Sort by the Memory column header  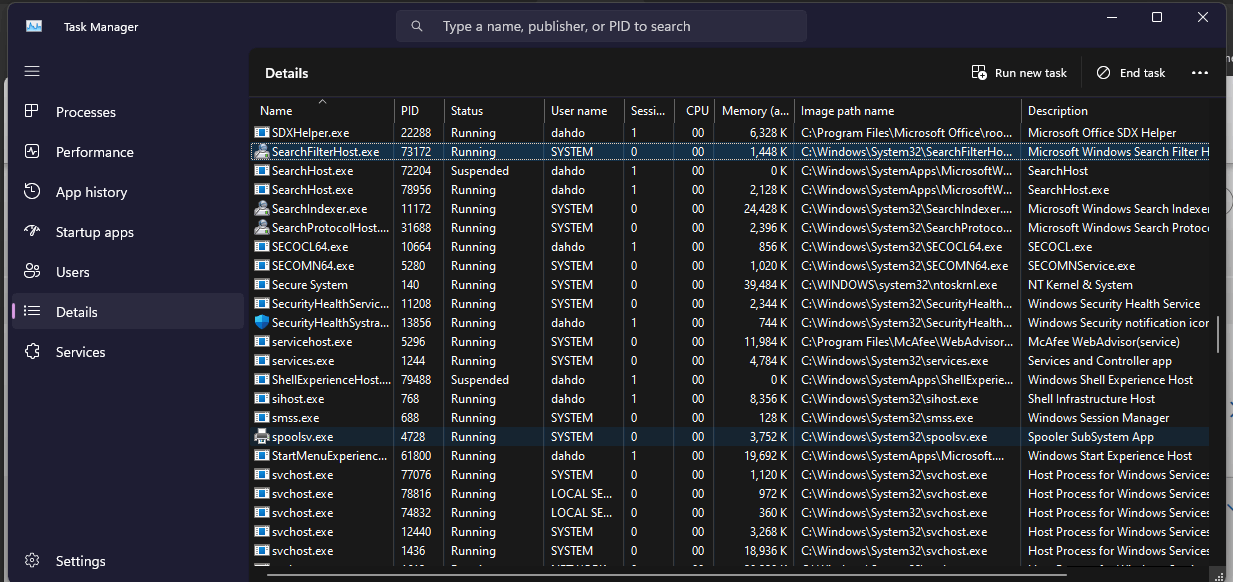754,111
